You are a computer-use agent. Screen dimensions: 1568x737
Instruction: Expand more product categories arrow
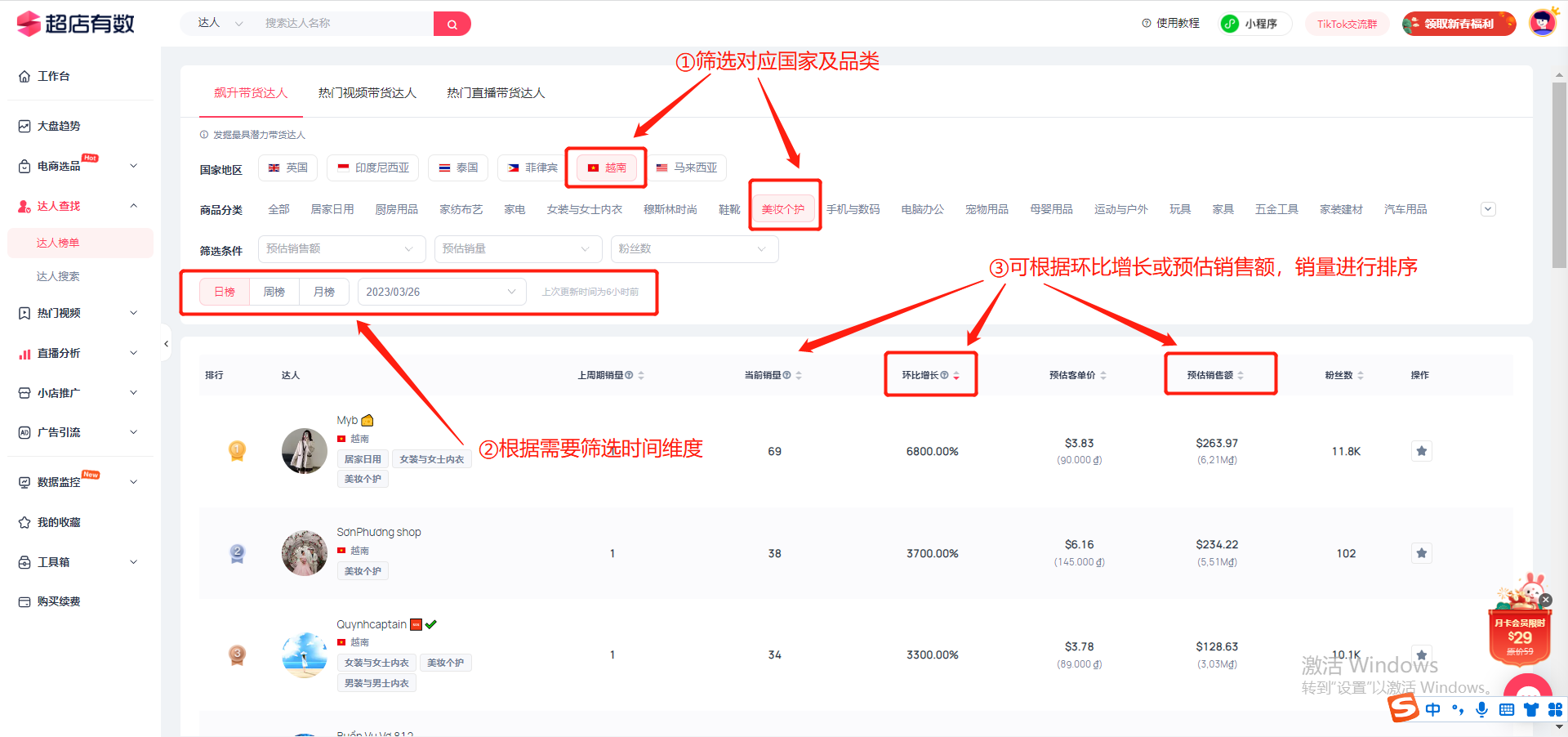point(1488,209)
